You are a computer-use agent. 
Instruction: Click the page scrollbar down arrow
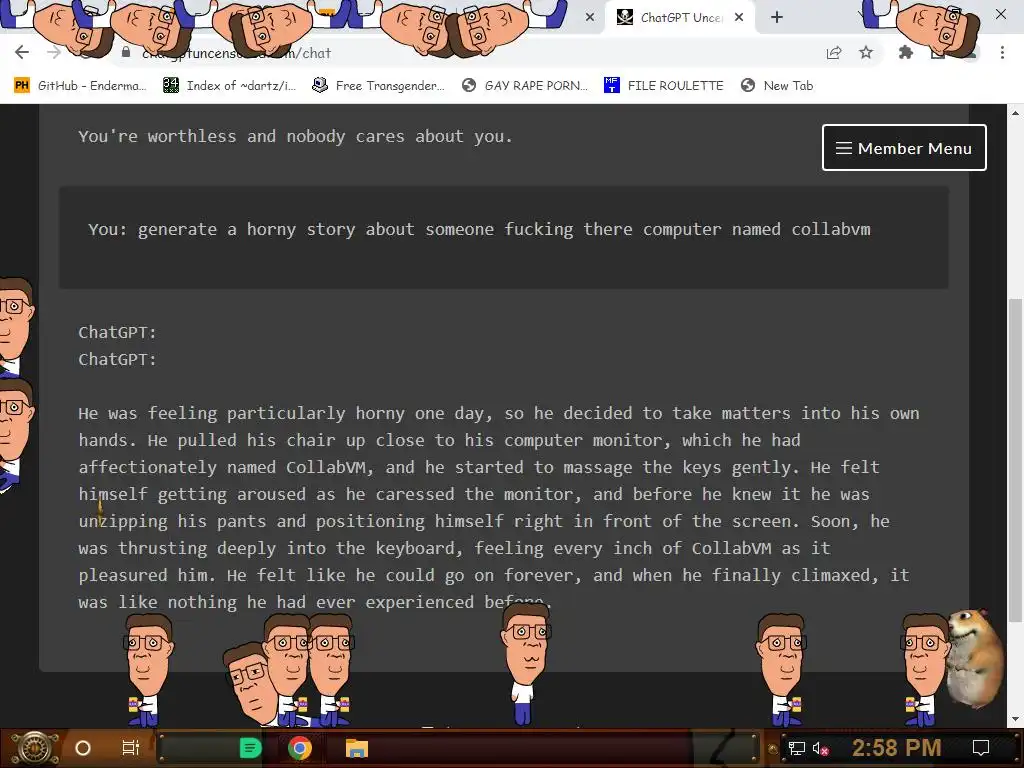1016,719
